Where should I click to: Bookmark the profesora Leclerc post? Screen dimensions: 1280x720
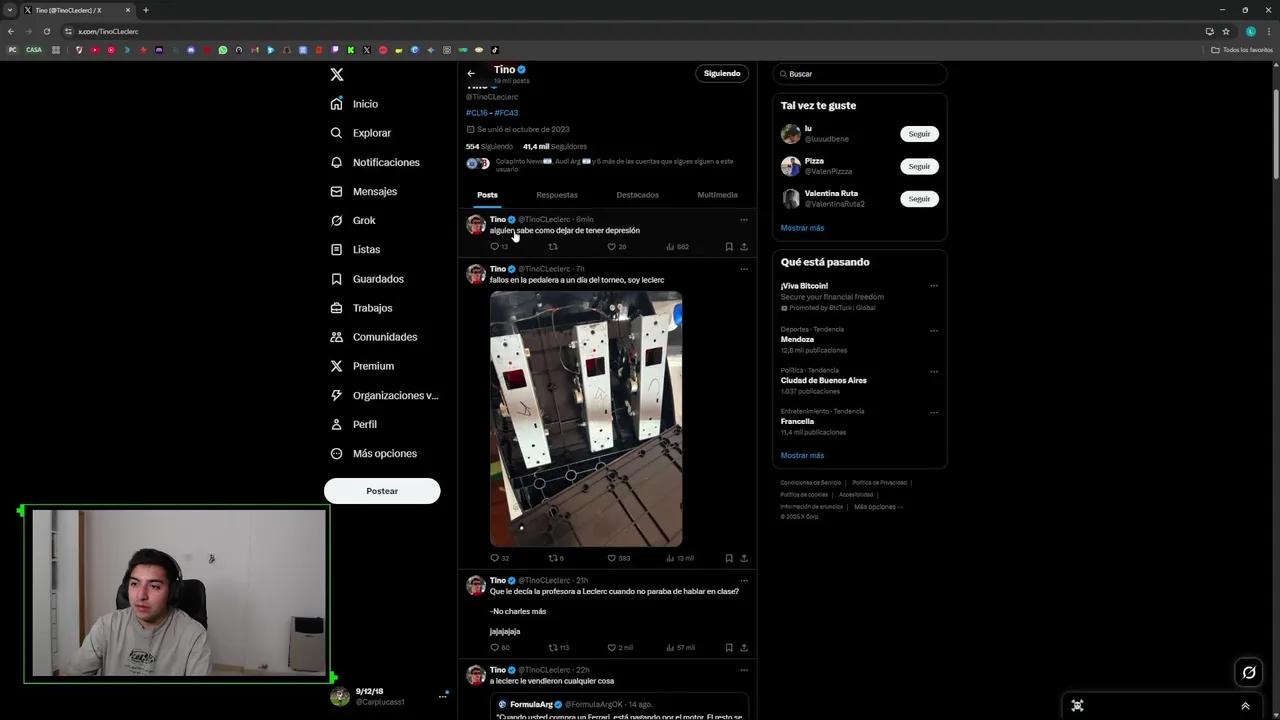pyautogui.click(x=729, y=647)
